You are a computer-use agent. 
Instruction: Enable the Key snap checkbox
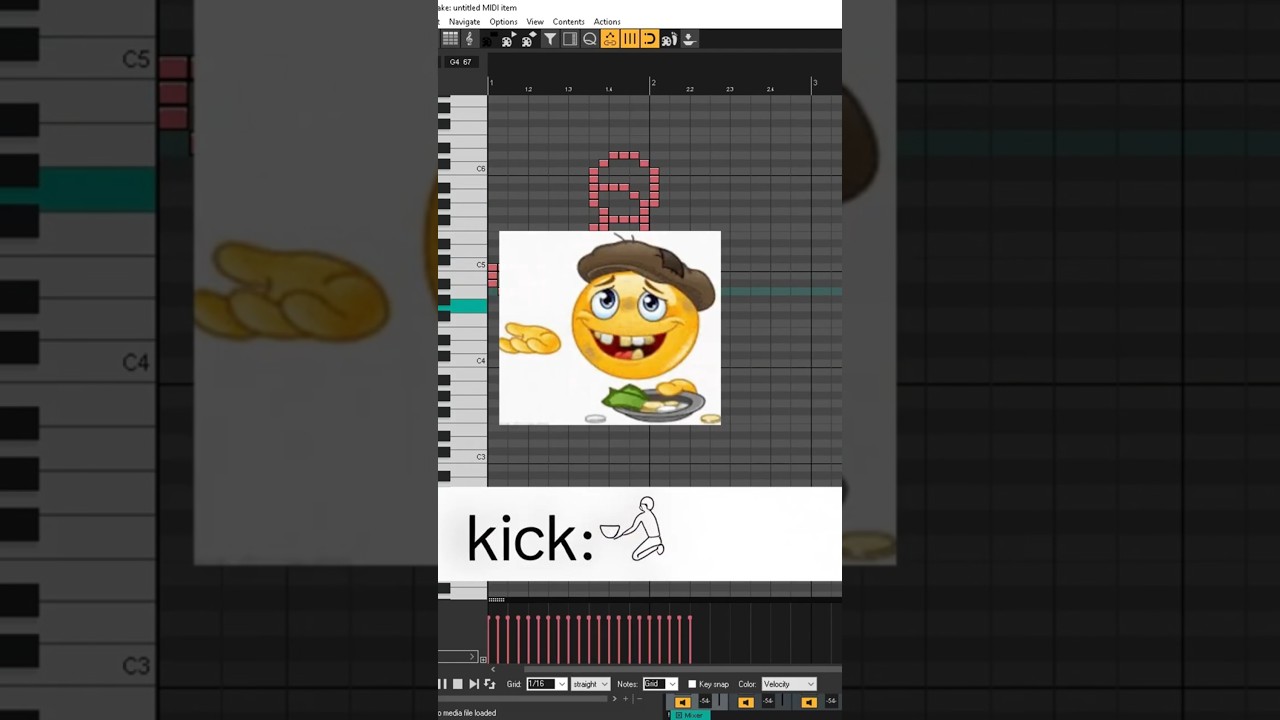(x=692, y=684)
